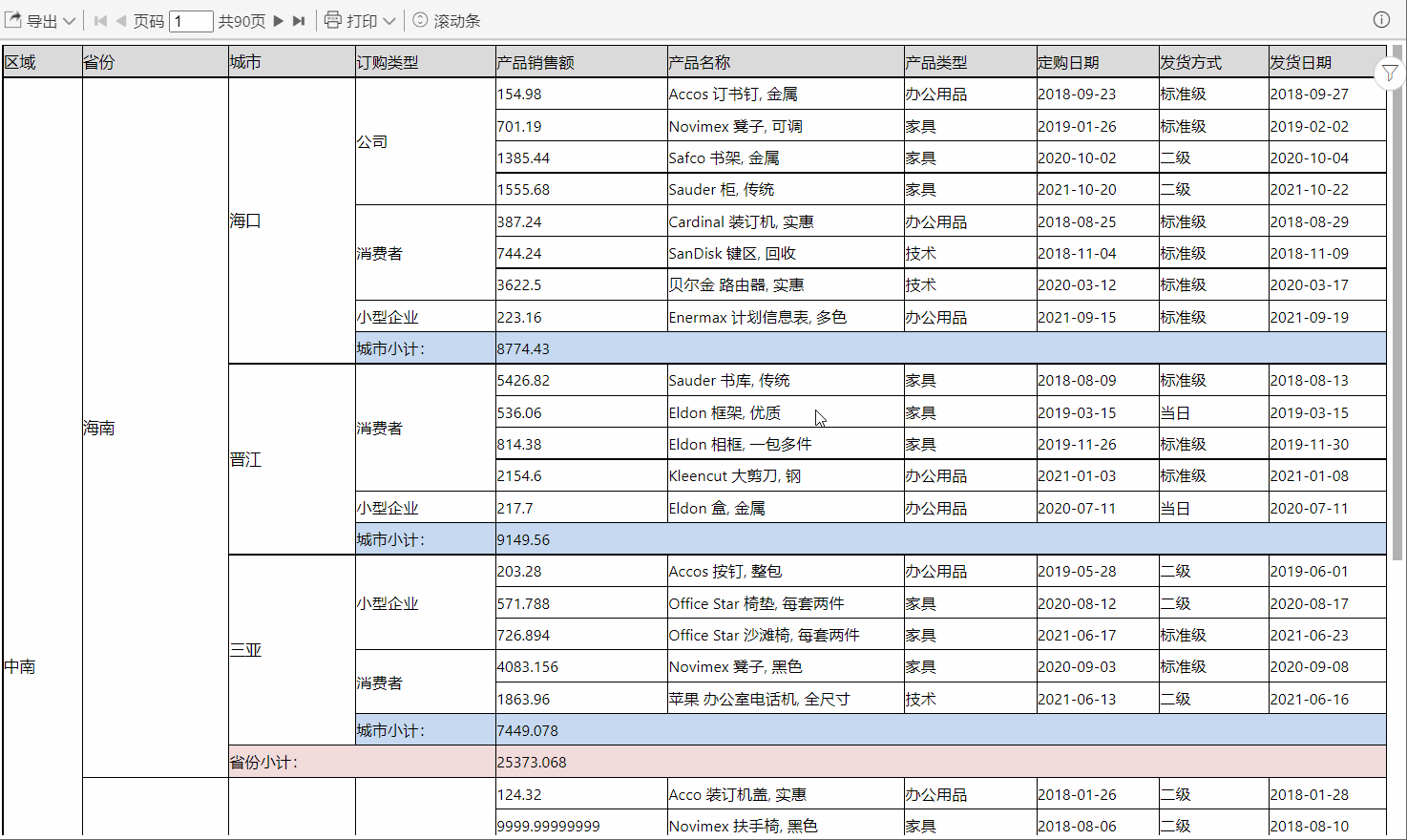Select the 发货方式 column header
The width and height of the screenshot is (1407, 840).
(x=1214, y=62)
